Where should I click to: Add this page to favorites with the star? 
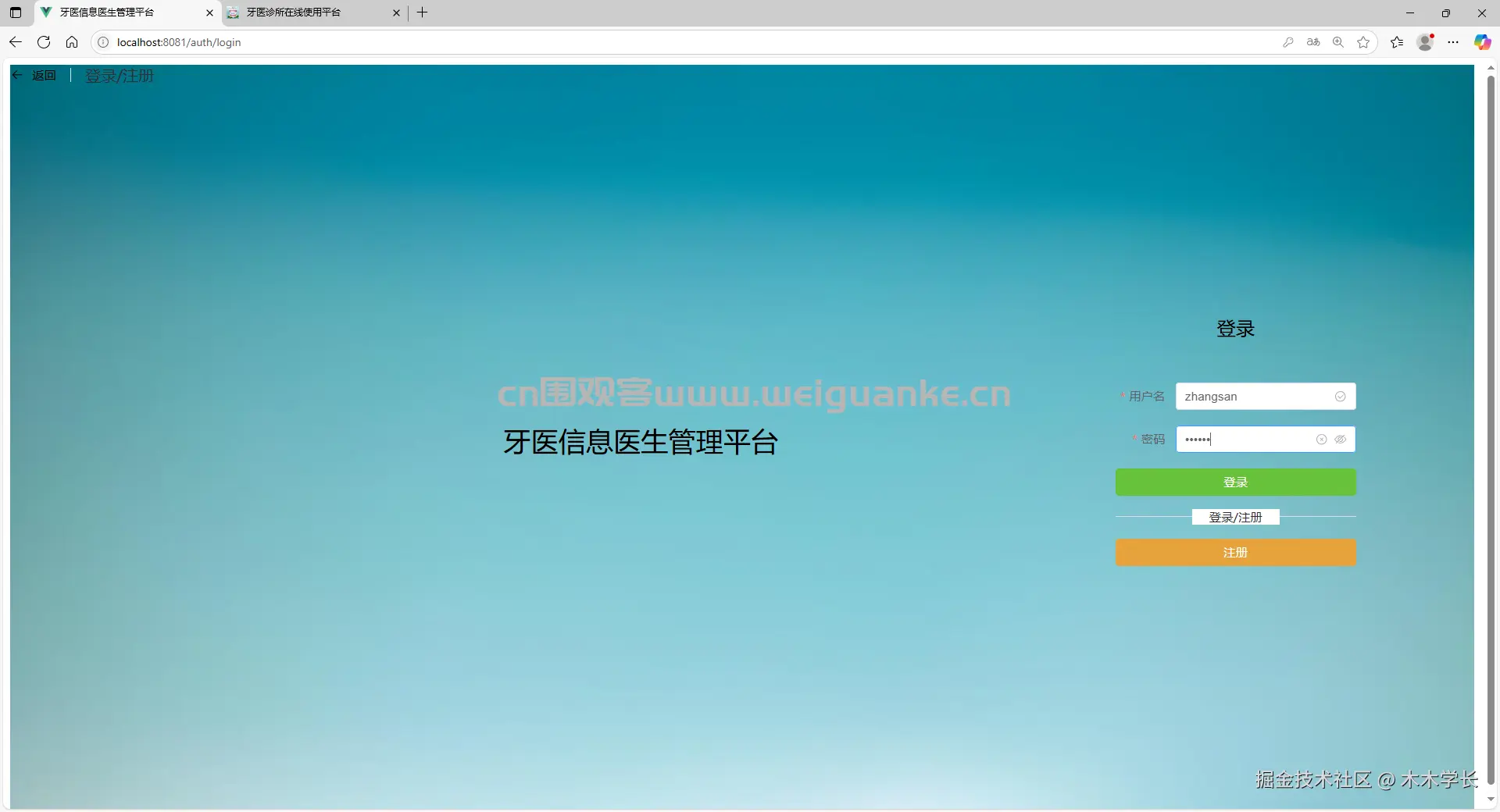(1363, 42)
